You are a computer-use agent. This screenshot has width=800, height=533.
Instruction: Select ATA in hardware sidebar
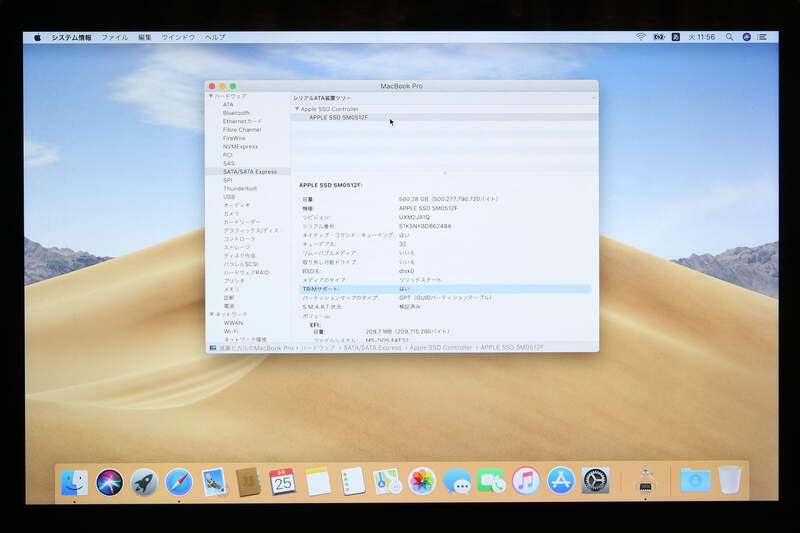(x=228, y=105)
